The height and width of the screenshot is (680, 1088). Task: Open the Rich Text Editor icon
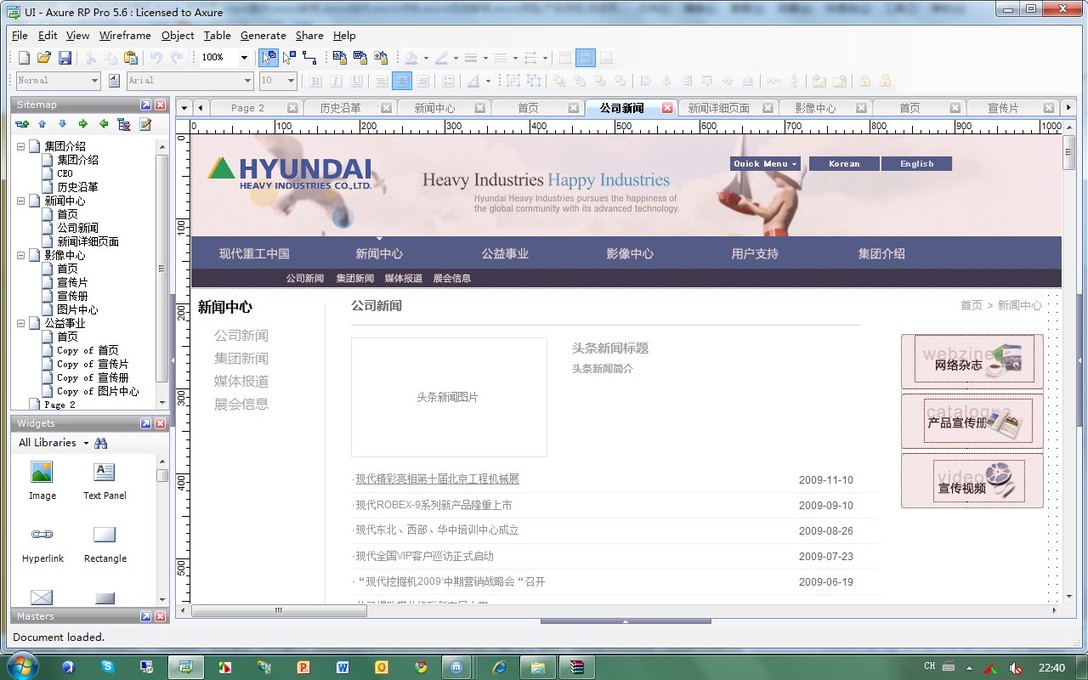pyautogui.click(x=114, y=80)
